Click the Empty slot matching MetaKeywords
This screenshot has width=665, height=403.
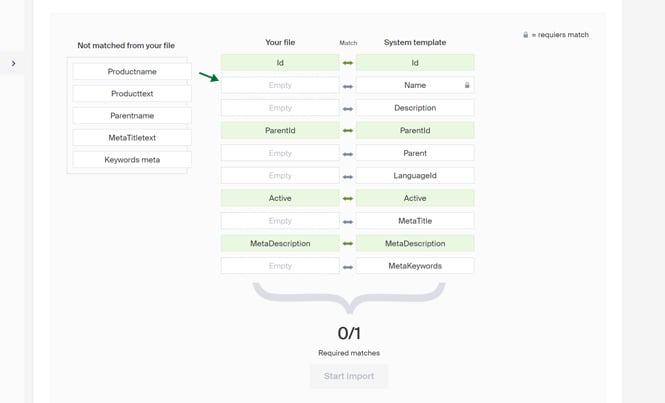280,266
